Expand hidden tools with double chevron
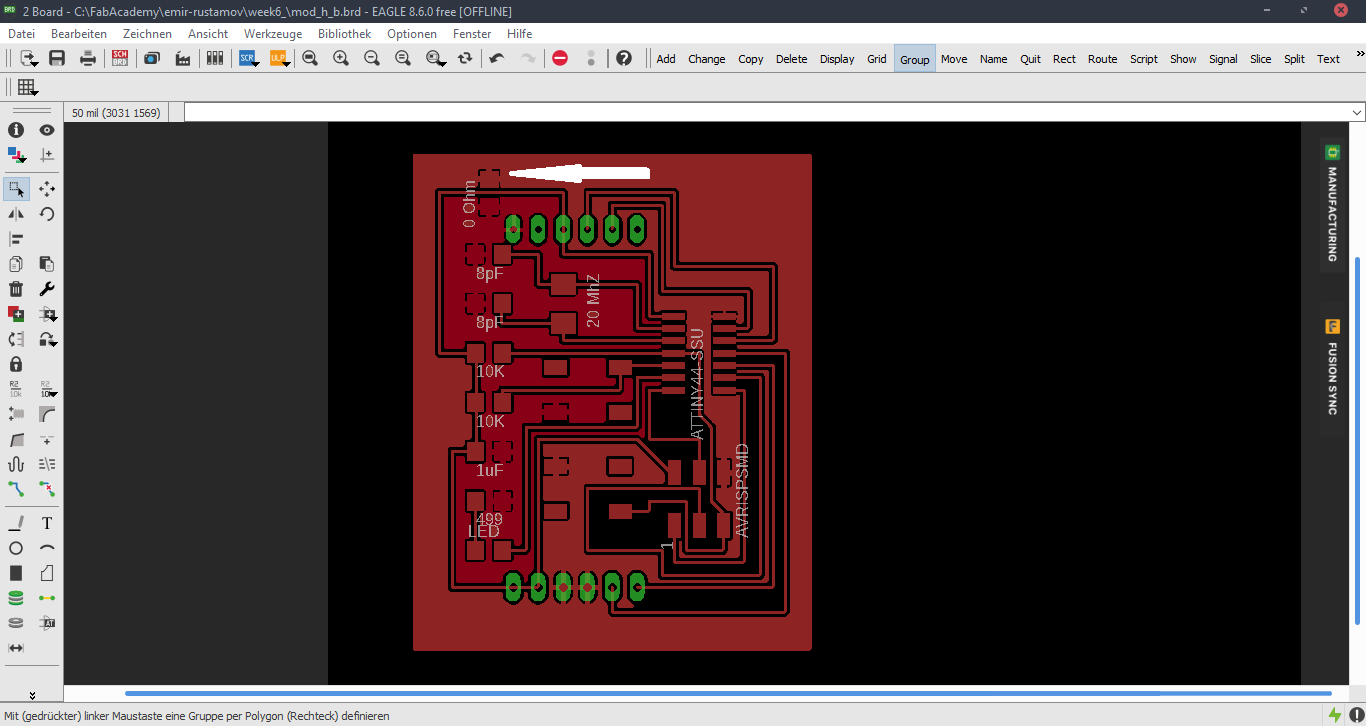The width and height of the screenshot is (1368, 726). point(32,694)
